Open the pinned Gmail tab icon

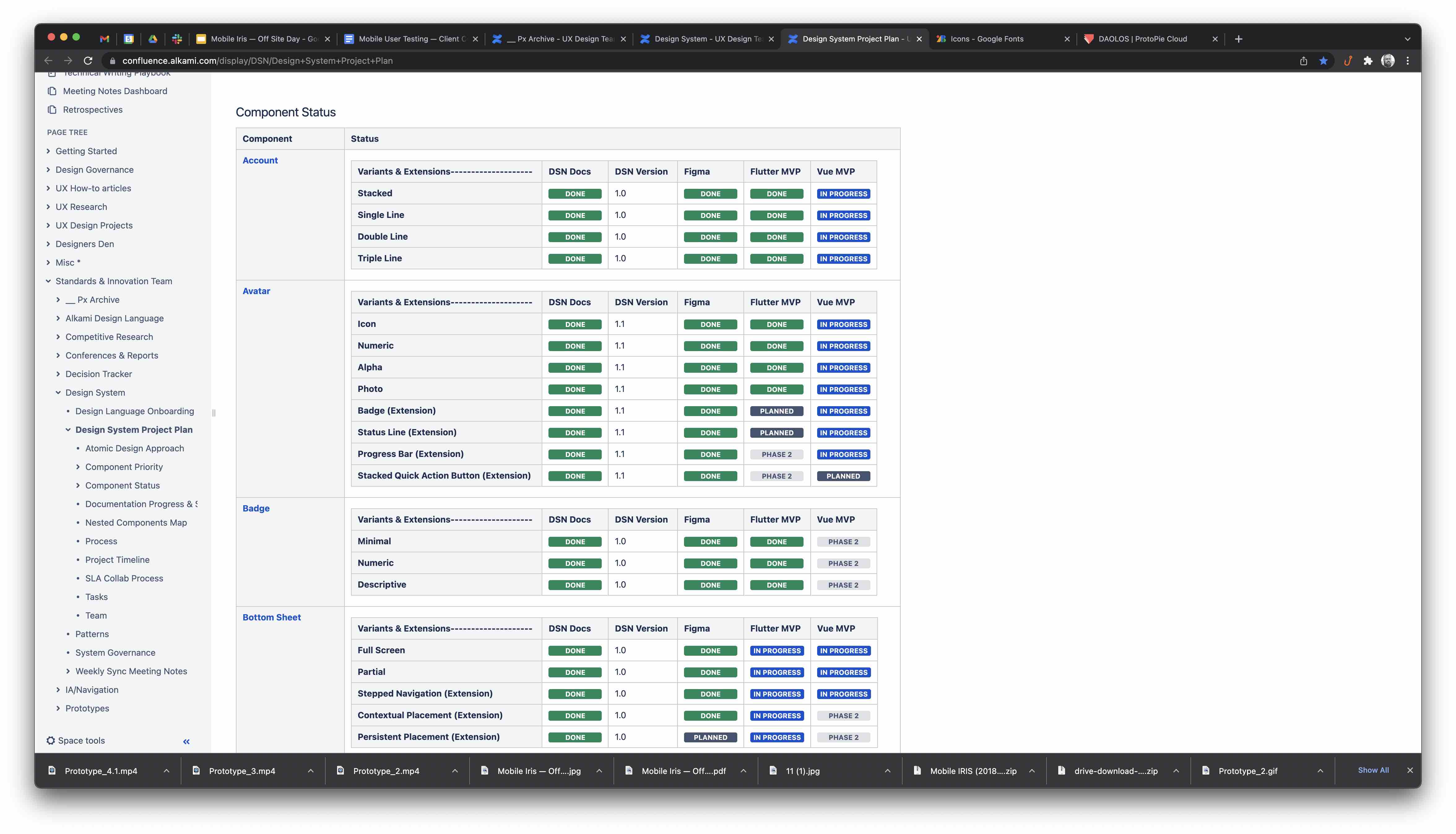(104, 39)
